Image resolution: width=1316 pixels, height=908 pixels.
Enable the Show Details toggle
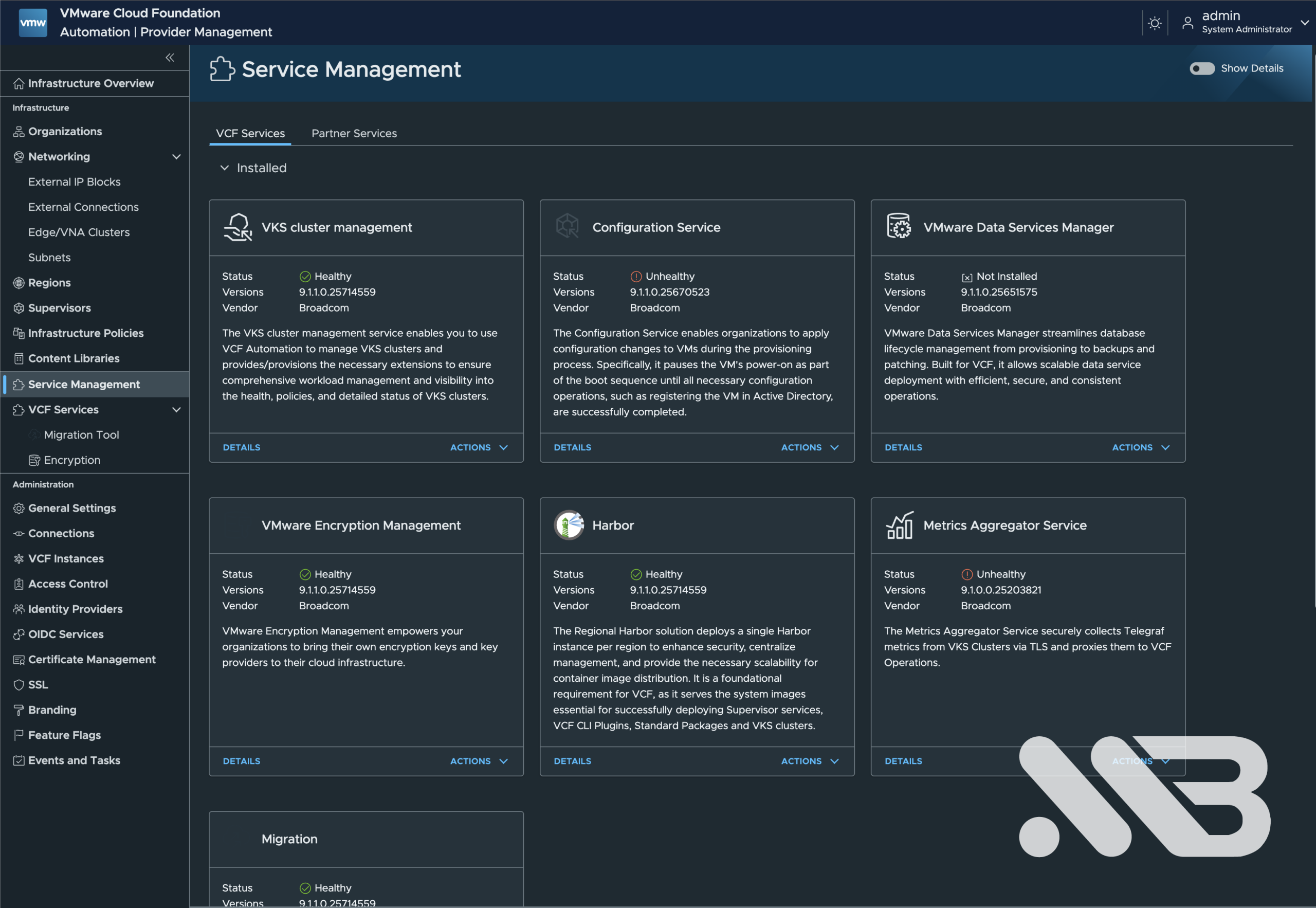point(1202,68)
